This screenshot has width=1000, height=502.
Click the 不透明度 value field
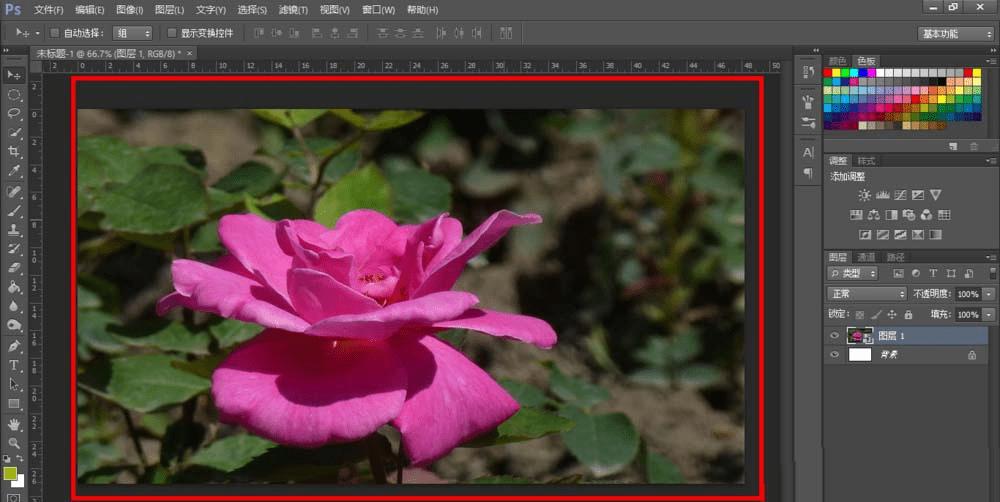coord(967,294)
